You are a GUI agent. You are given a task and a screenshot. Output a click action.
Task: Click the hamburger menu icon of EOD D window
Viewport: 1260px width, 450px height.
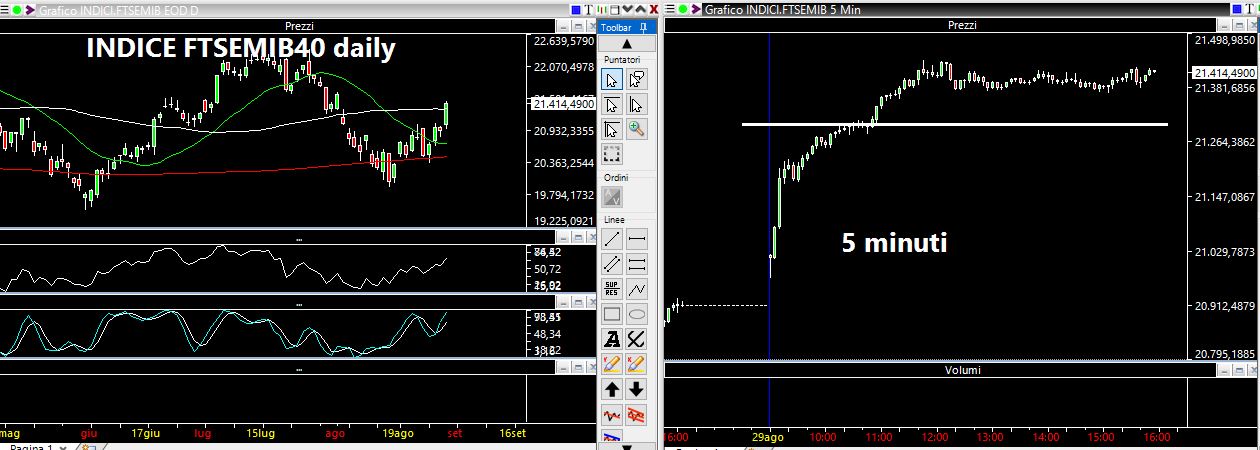[x=6, y=10]
